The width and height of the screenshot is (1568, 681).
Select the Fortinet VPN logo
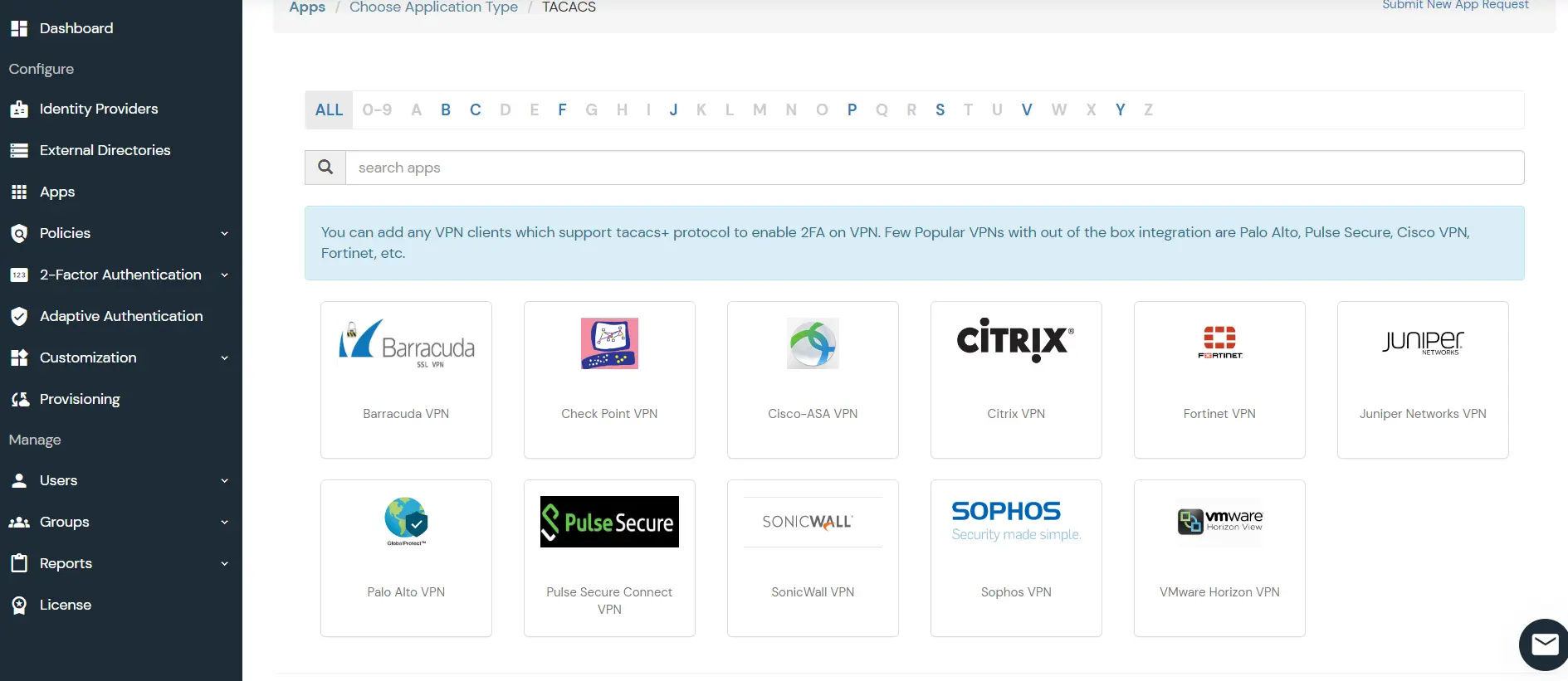1219,342
